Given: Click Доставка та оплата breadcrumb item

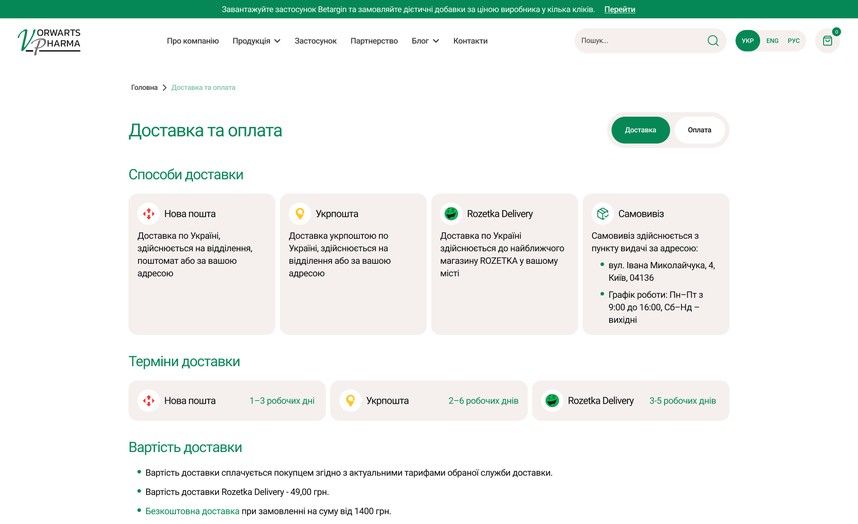Looking at the screenshot, I should pos(203,88).
